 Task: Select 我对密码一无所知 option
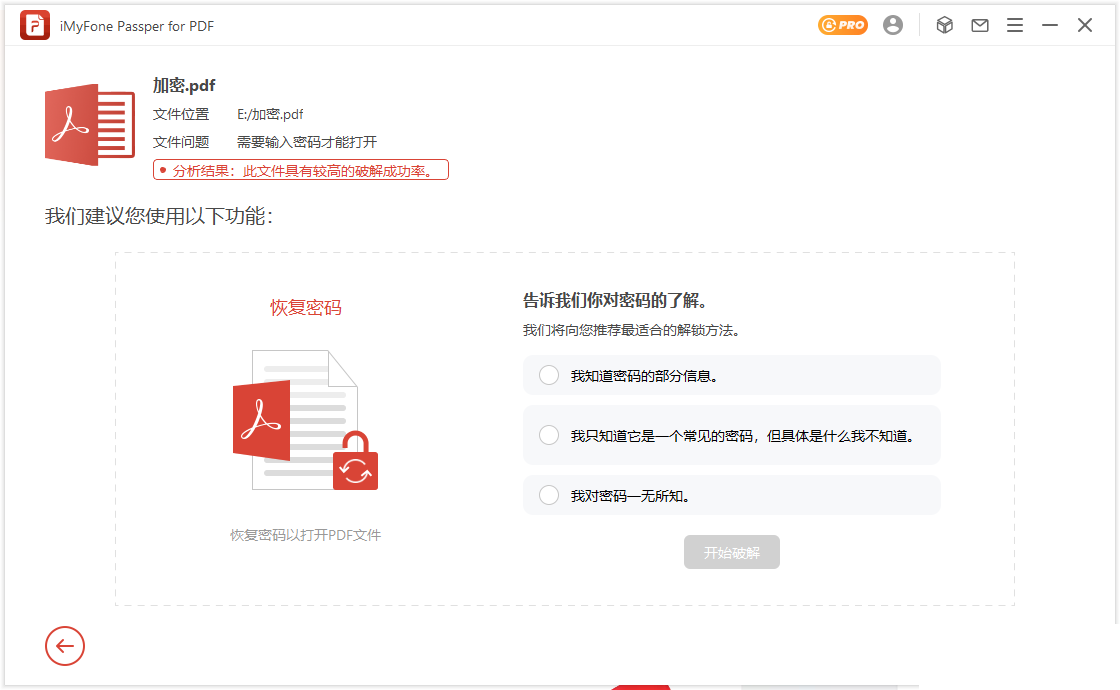coord(549,495)
